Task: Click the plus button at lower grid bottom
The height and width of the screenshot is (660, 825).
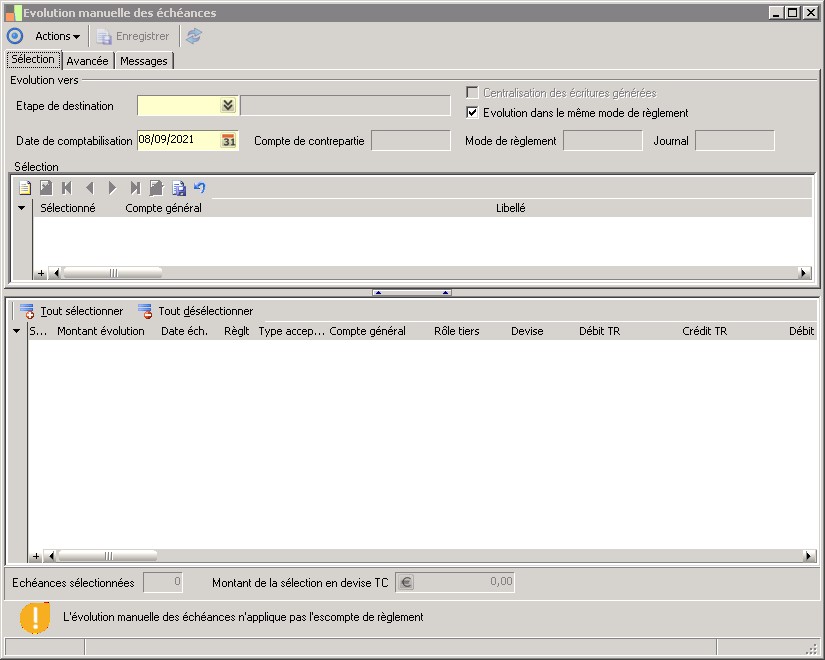Action: click(36, 556)
